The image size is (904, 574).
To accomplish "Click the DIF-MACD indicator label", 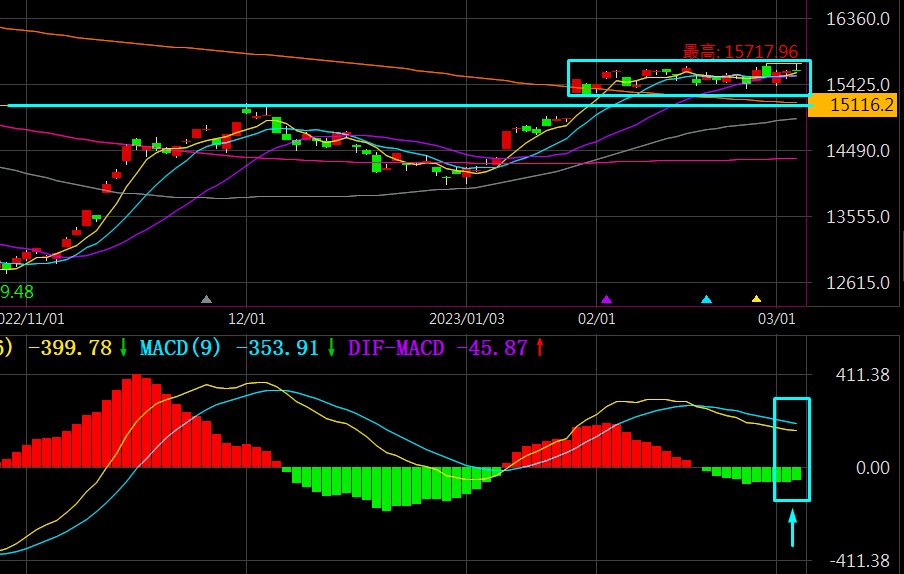I will (396, 348).
